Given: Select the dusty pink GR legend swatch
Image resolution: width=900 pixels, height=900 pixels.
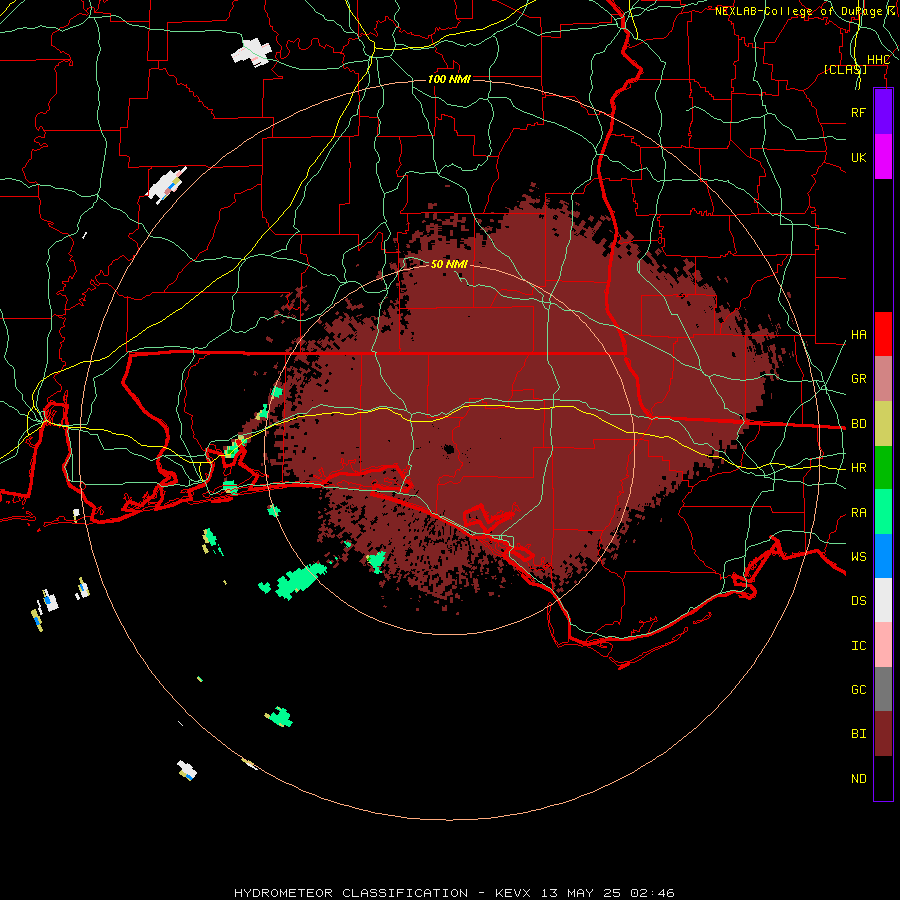Looking at the screenshot, I should click(x=883, y=378).
